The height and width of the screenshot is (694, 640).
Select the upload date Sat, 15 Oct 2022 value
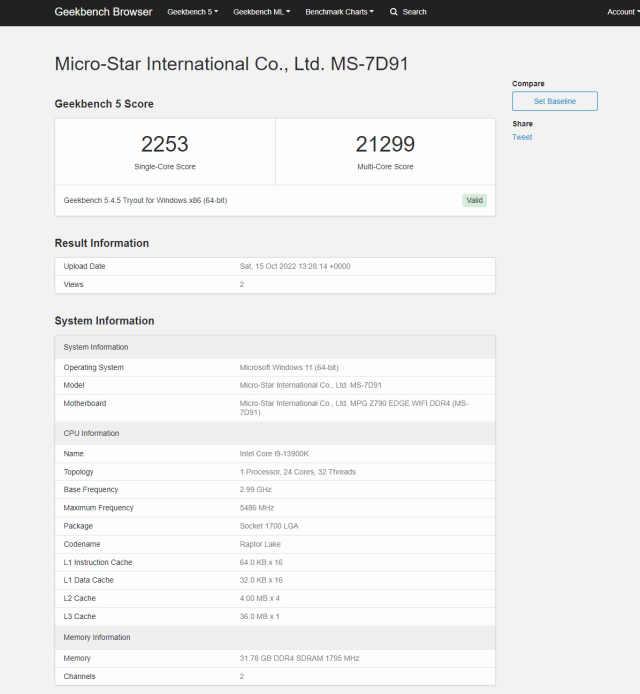pos(295,266)
